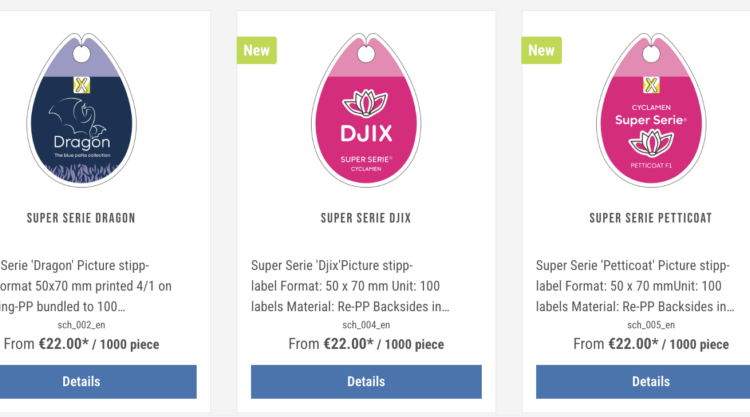Open the Dragon teardrop label image
Image resolution: width=750 pixels, height=417 pixels.
click(81, 110)
